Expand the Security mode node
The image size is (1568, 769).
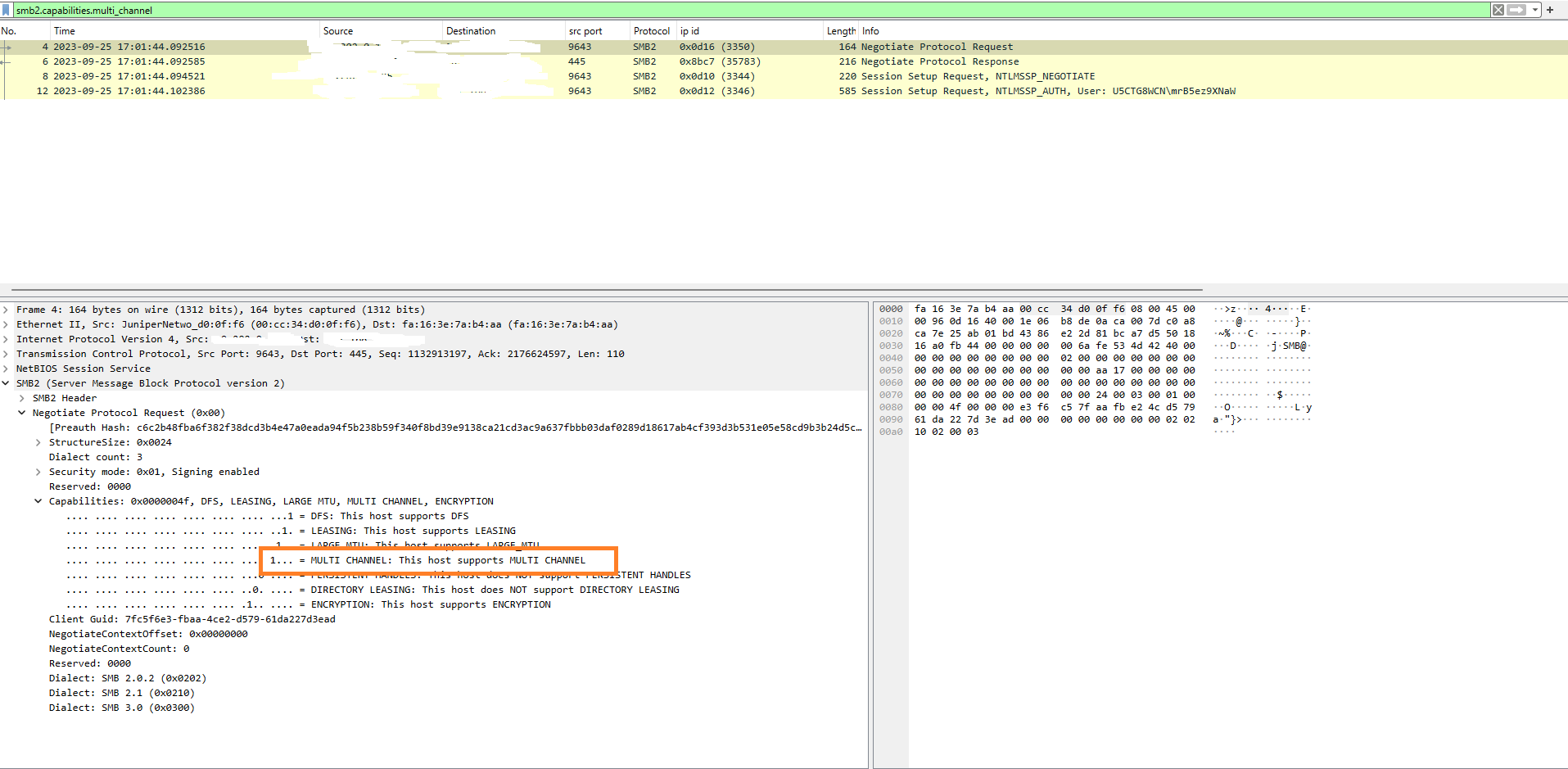tap(38, 472)
